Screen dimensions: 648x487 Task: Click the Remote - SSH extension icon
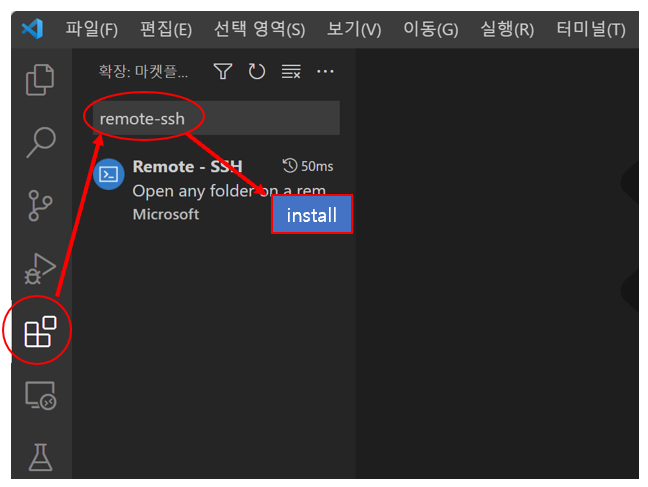109,174
